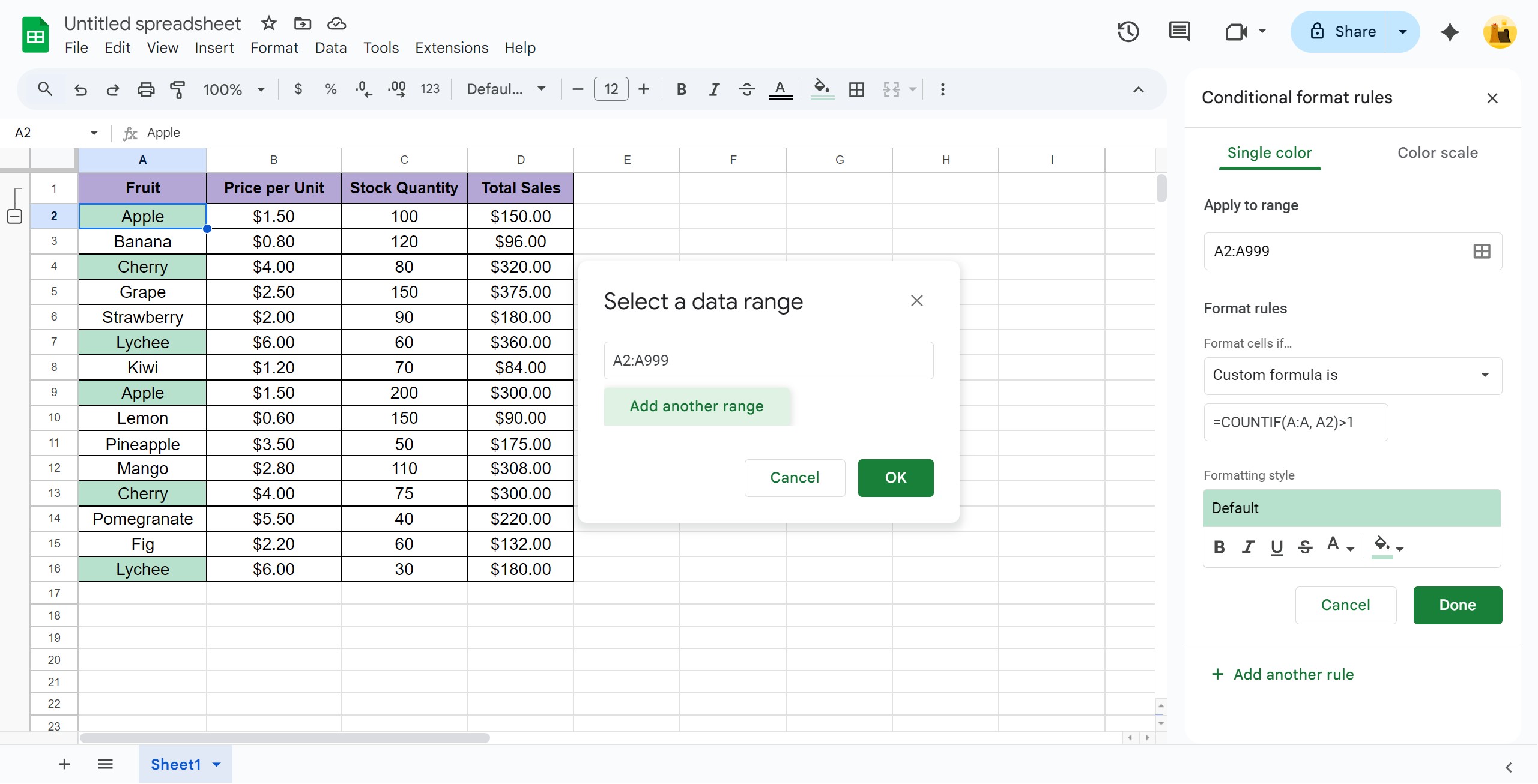
Task: Click the move to folder icon
Action: (x=302, y=23)
